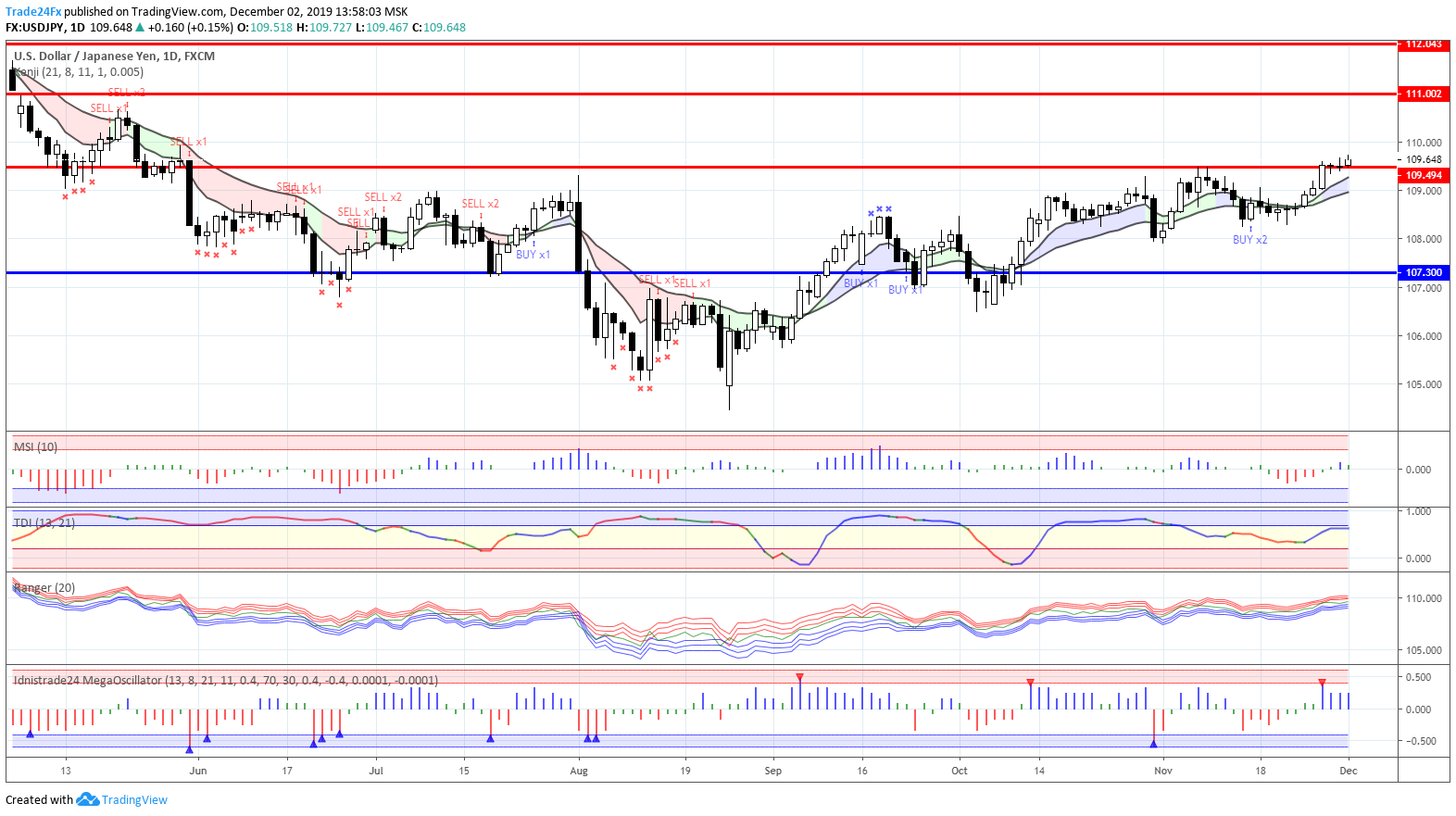This screenshot has height=816, width=1456.
Task: Click the TradingView cloud logo icon
Action: (x=87, y=799)
